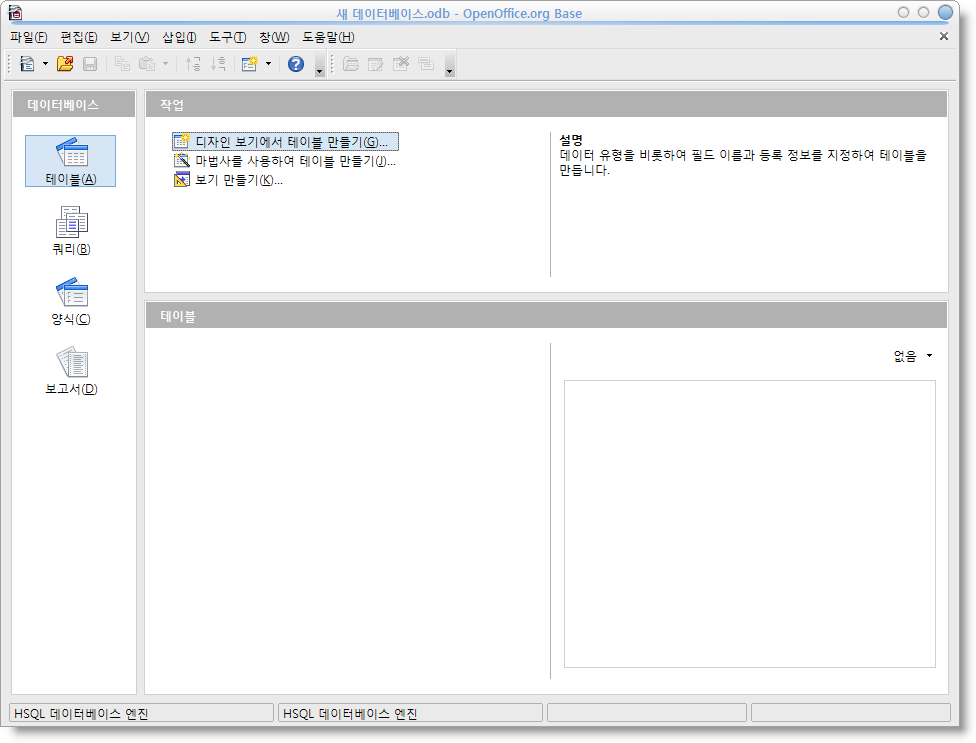Click the window maximize button
The width and height of the screenshot is (976, 743).
pos(924,12)
